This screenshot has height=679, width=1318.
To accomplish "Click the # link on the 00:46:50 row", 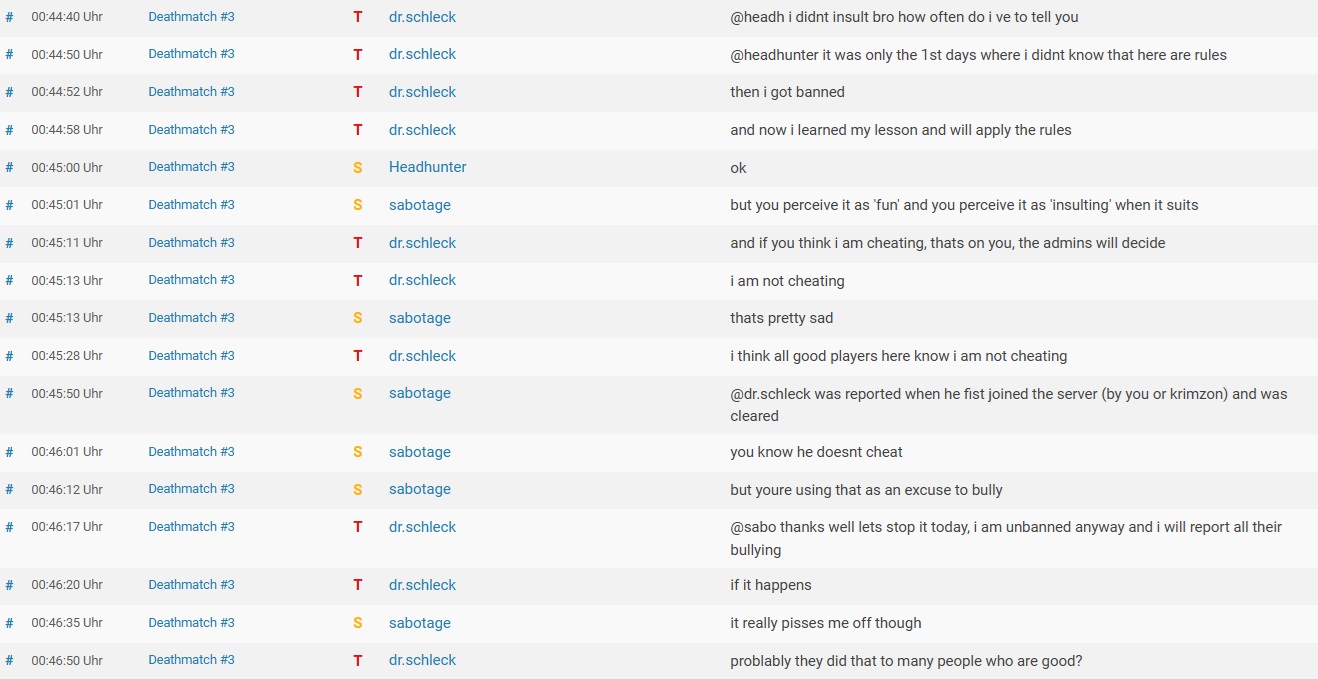I will pyautogui.click(x=9, y=660).
